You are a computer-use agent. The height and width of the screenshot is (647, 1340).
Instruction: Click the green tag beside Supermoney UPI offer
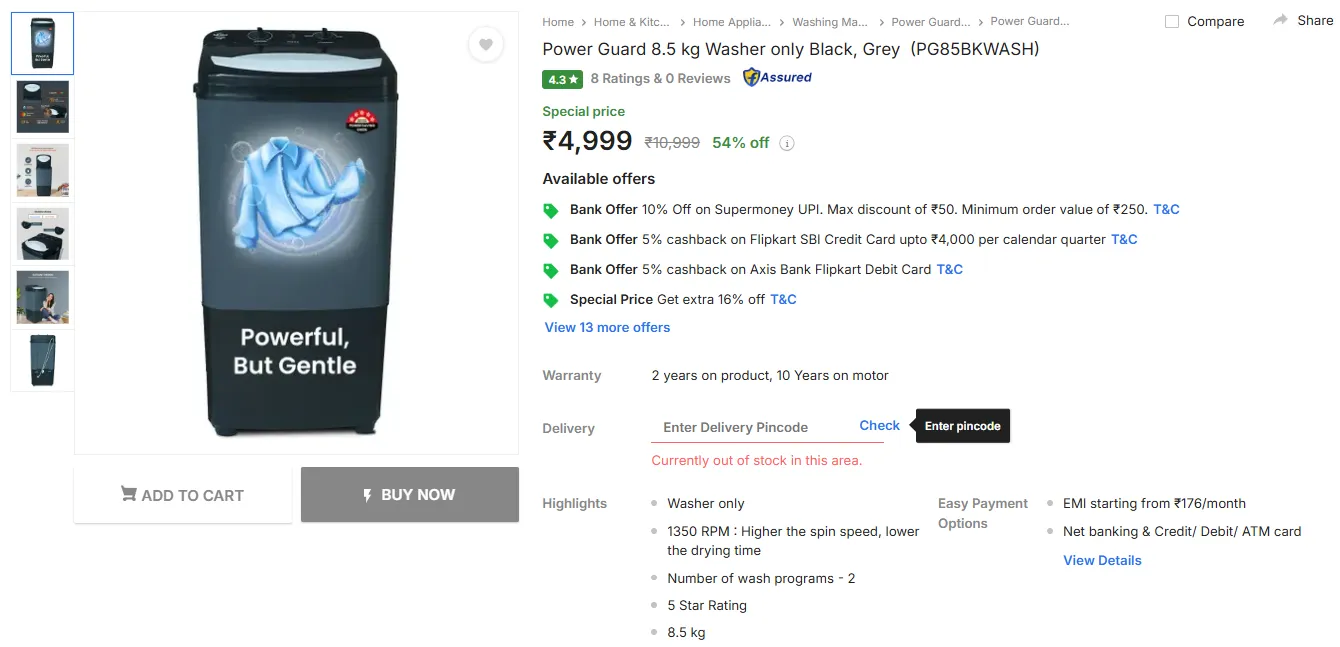coord(550,210)
